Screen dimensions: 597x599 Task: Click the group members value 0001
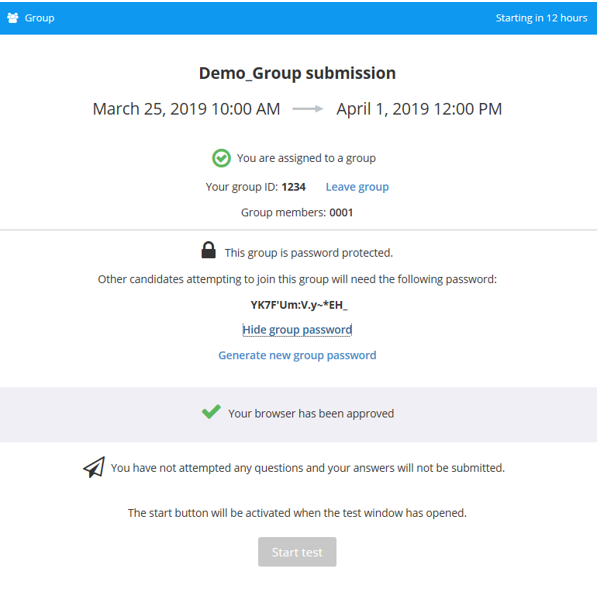pyautogui.click(x=341, y=212)
